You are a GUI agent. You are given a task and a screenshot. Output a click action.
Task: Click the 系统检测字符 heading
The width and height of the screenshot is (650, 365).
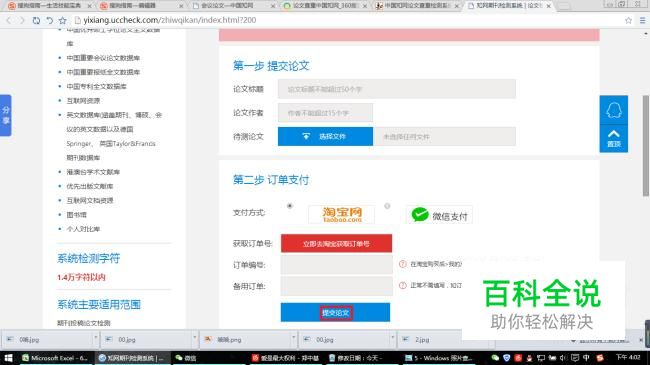tap(89, 258)
